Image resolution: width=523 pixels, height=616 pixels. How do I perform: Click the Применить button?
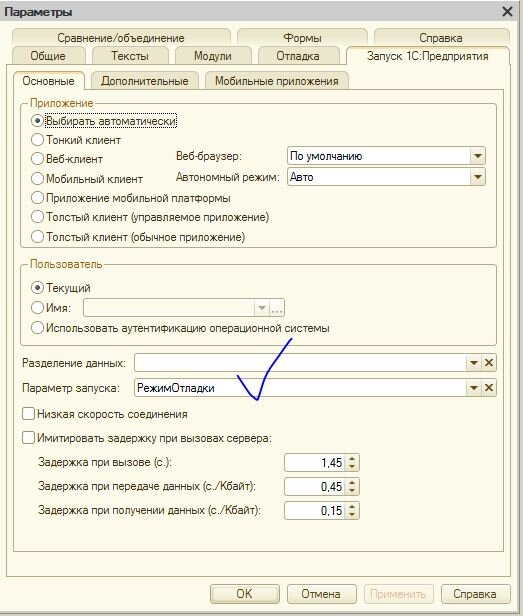point(398,594)
